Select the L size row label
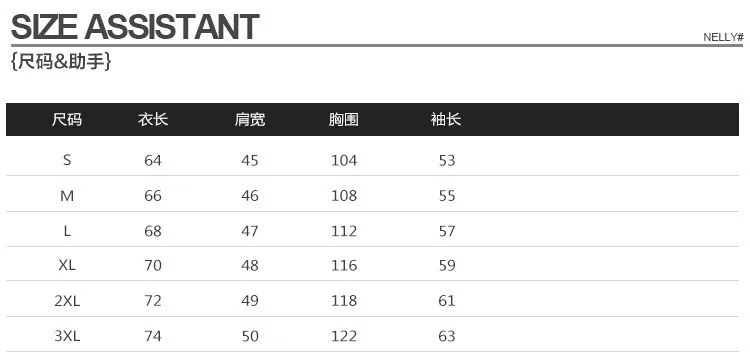Viewport: 750px width, 362px height. point(67,231)
